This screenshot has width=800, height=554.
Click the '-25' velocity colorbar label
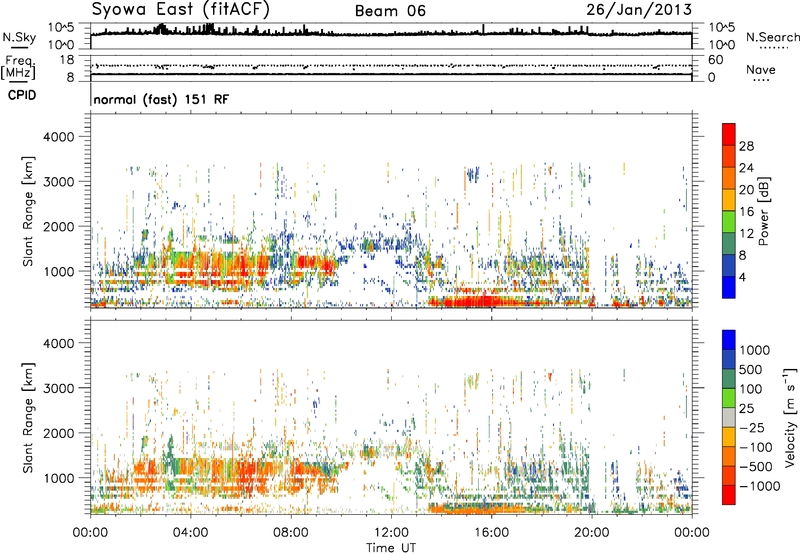tap(752, 428)
